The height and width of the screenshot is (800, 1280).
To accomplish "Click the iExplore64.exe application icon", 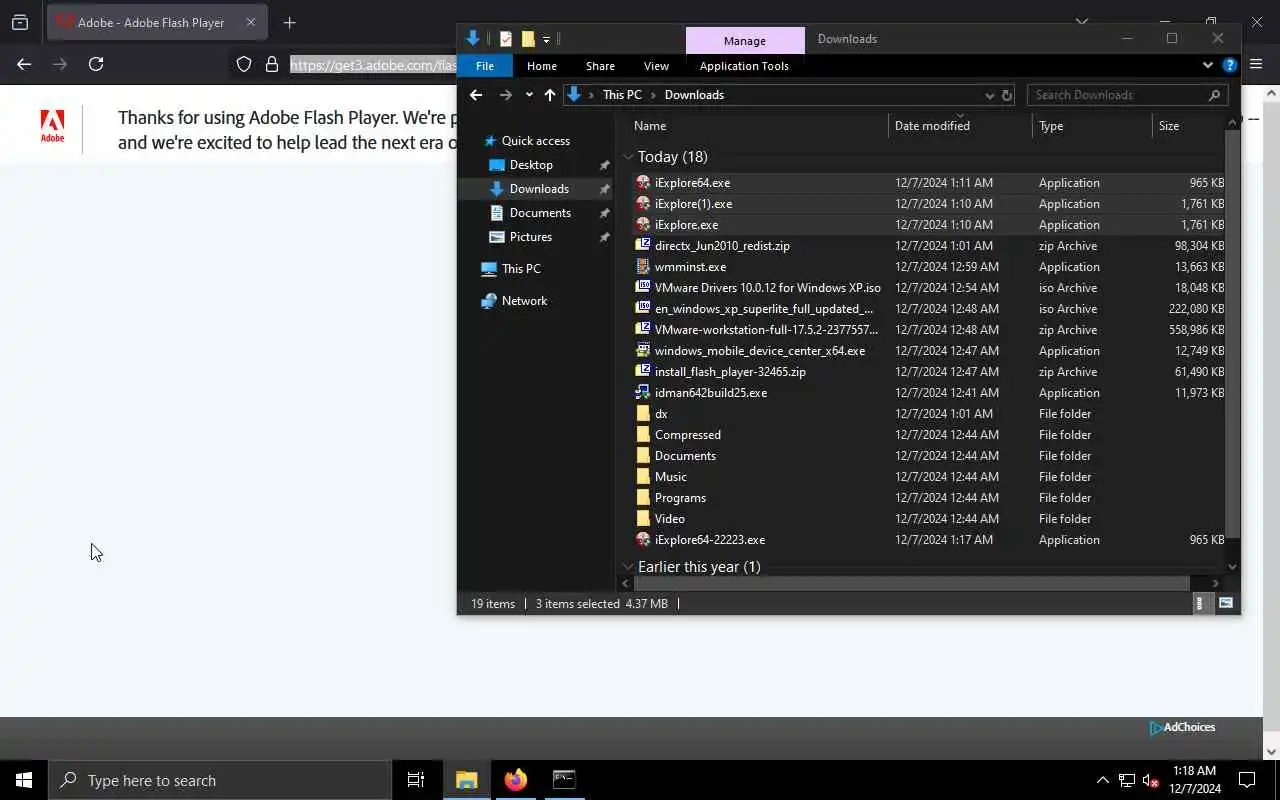I will [643, 183].
